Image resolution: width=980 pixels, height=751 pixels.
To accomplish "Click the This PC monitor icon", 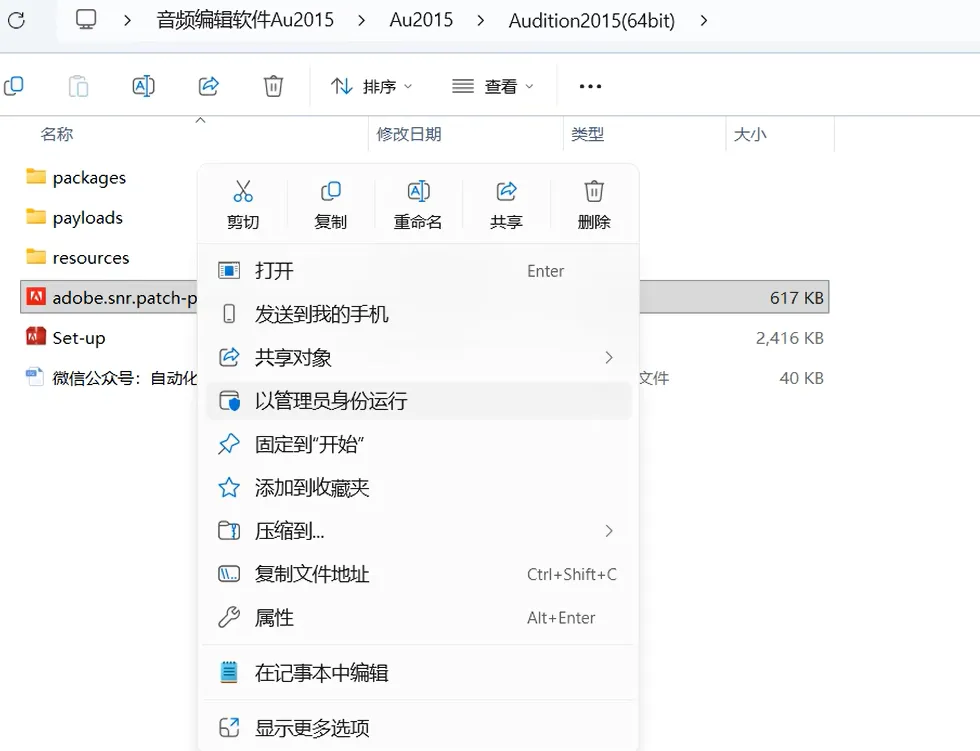I will click(86, 20).
